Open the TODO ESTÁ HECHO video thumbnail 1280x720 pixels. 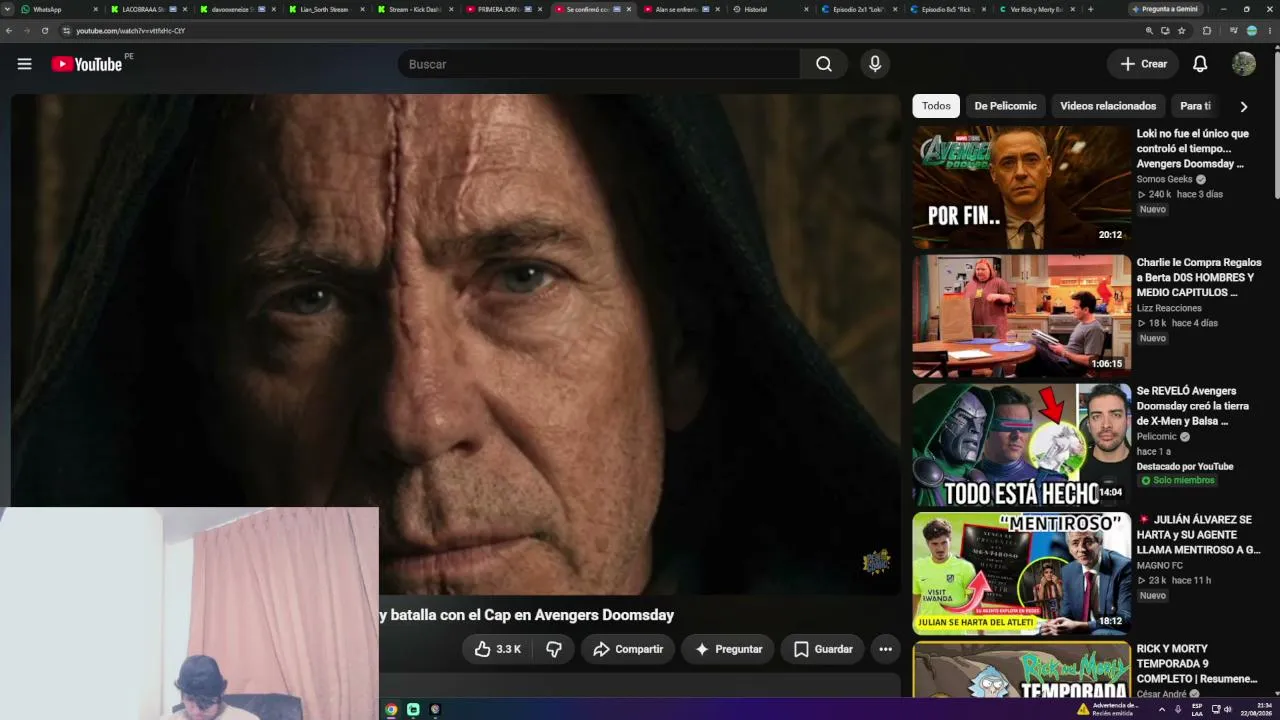coord(1021,445)
